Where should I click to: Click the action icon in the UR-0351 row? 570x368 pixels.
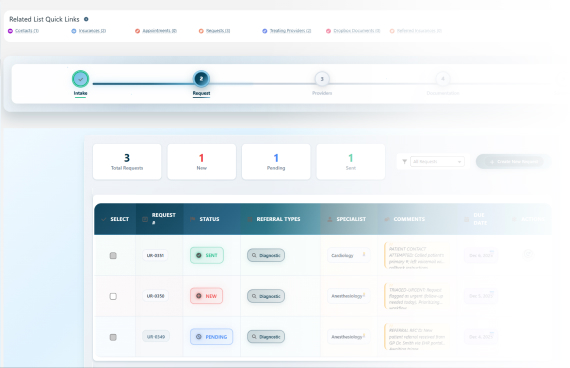pos(528,254)
